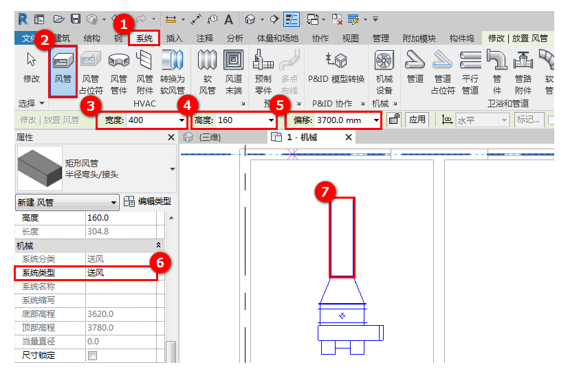Toggle the 尺寸锁定 checkbox
This screenshot has height=391, width=574.
(92, 355)
